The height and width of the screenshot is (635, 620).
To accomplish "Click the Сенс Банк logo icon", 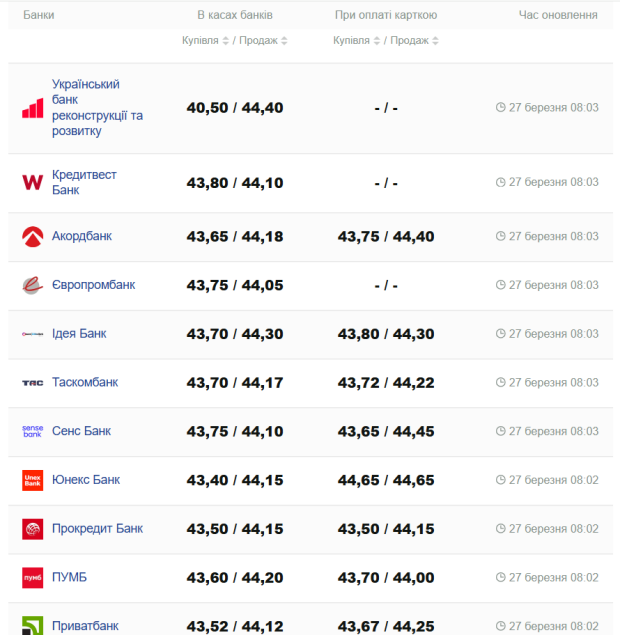I will tap(33, 431).
